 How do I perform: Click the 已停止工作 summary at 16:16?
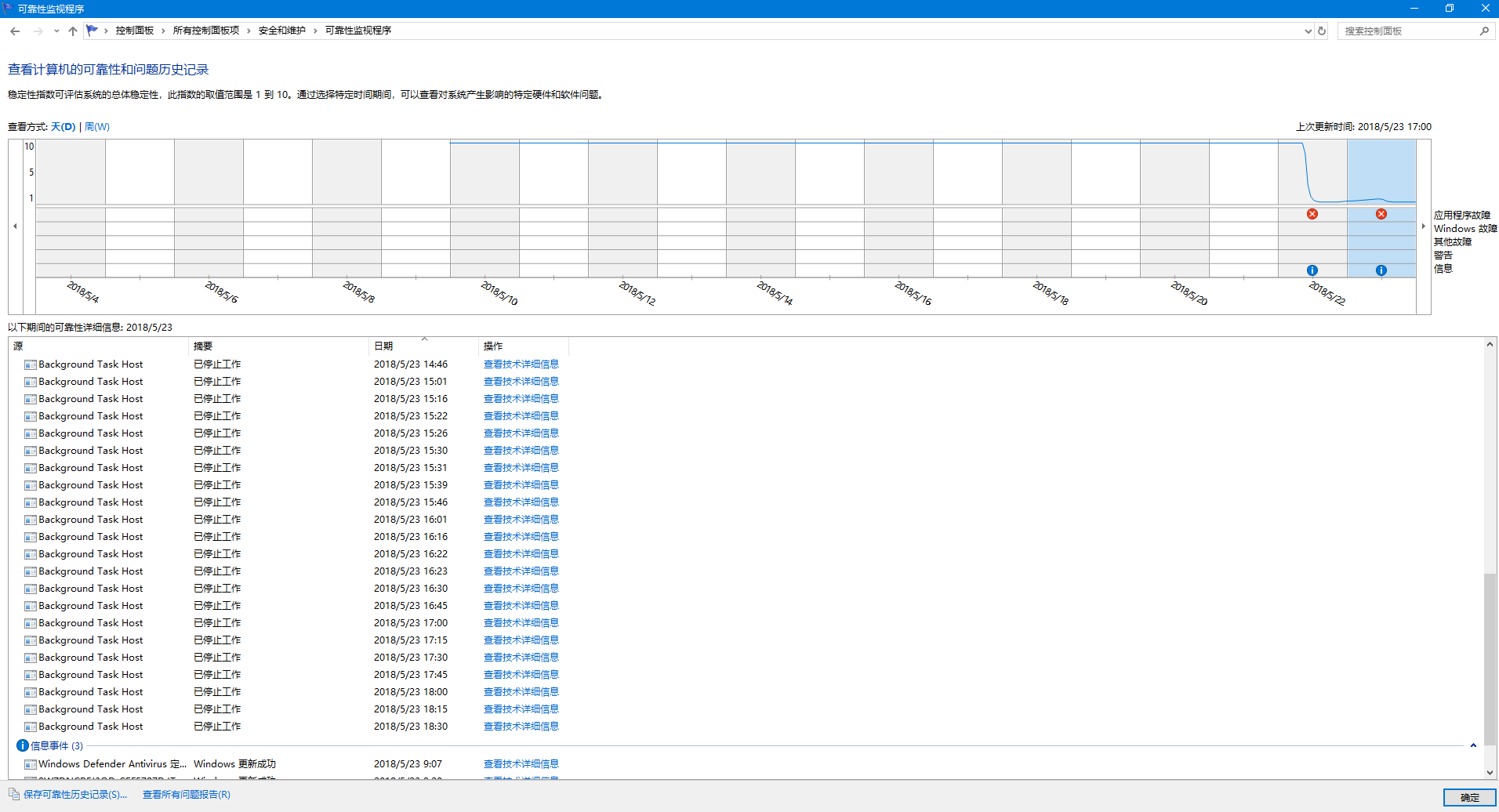pos(217,537)
